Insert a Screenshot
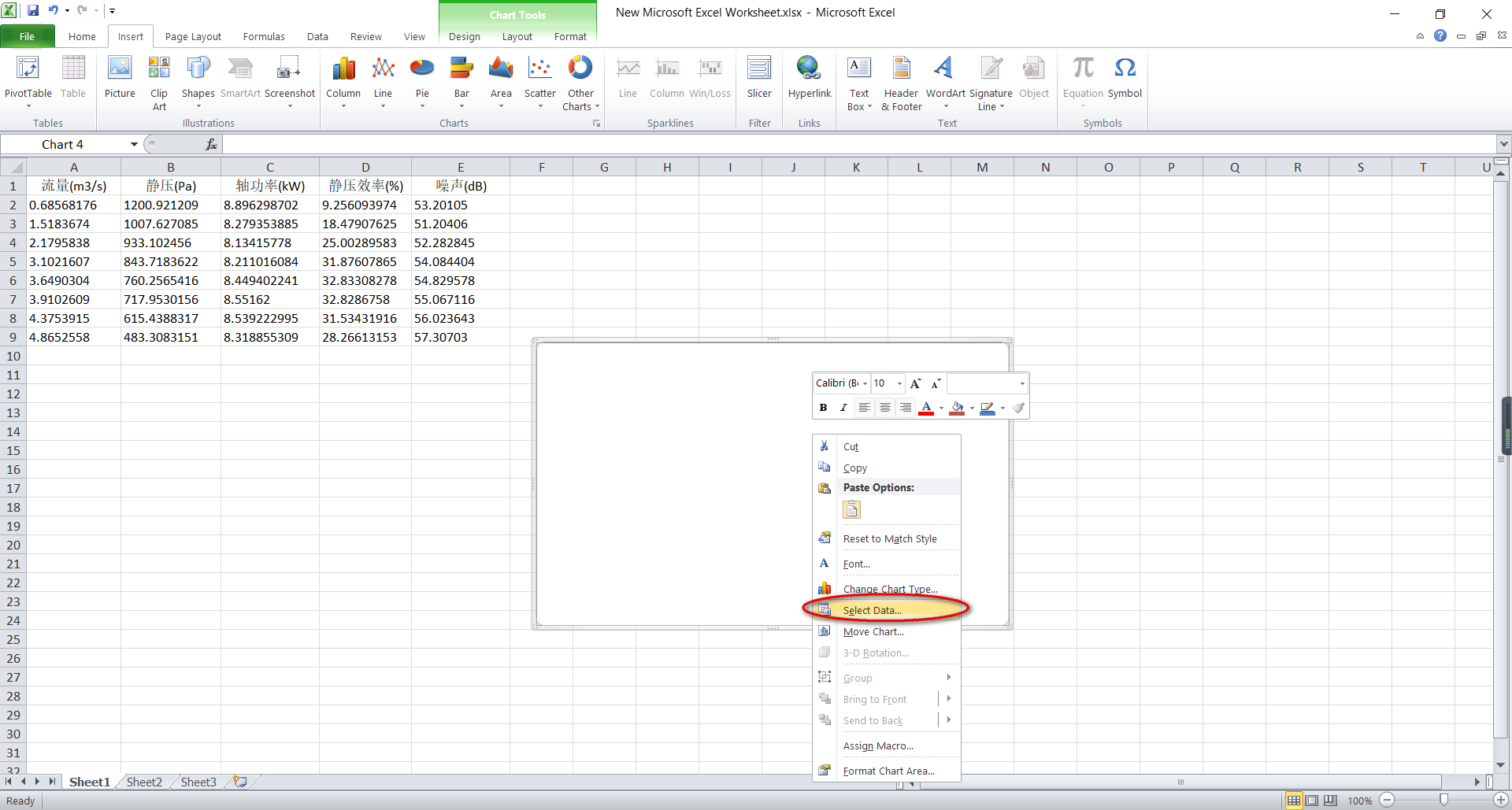 289,75
